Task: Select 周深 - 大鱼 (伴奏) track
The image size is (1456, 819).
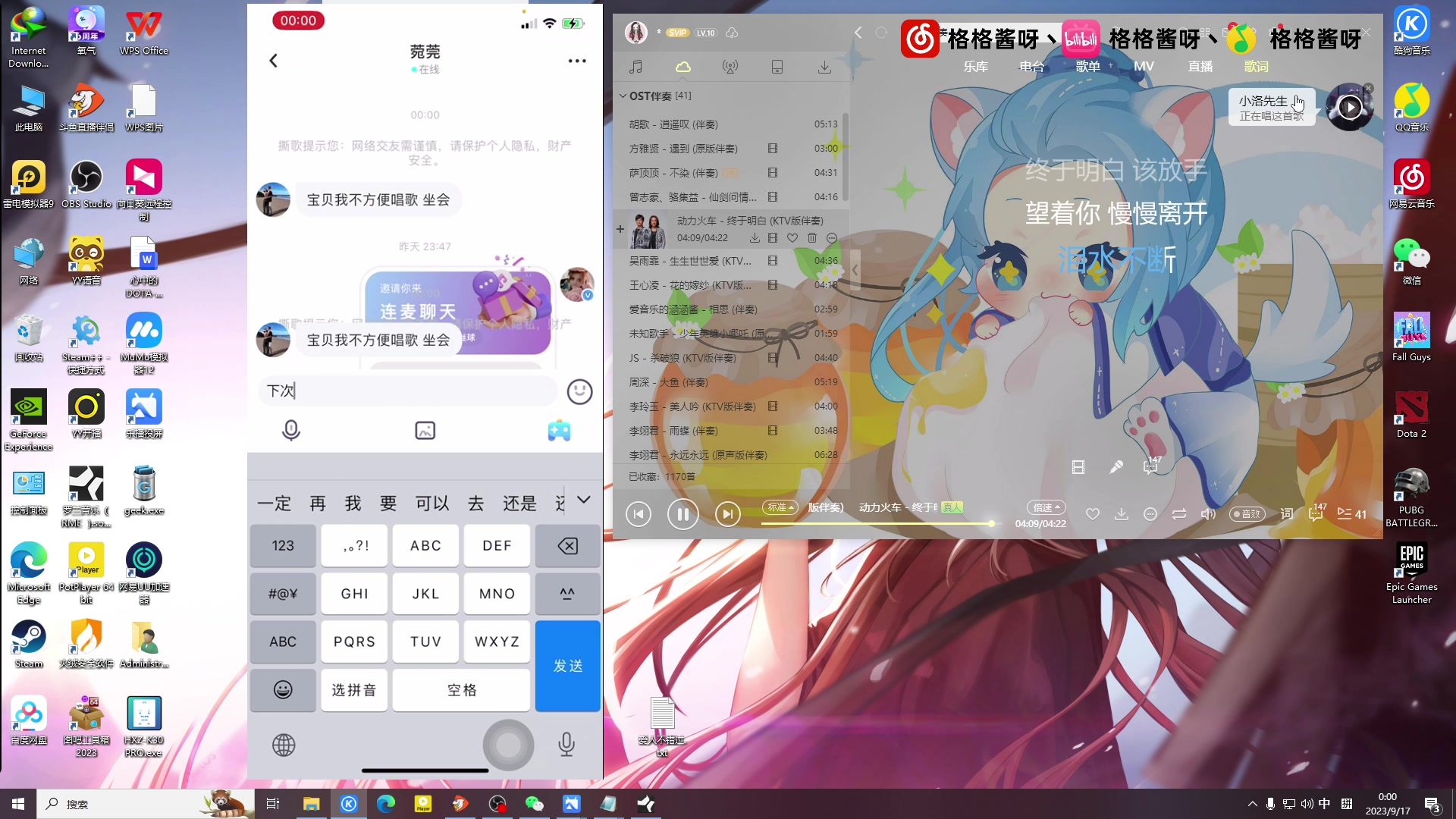Action: pyautogui.click(x=731, y=382)
